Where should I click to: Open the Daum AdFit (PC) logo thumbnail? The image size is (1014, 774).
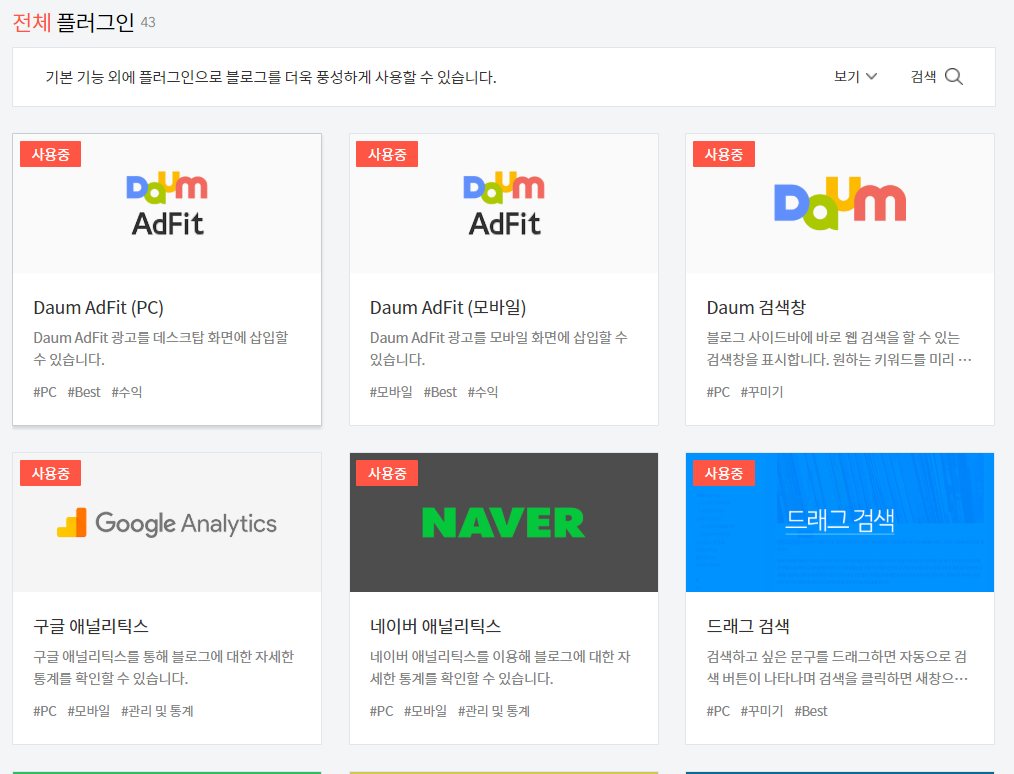(167, 204)
